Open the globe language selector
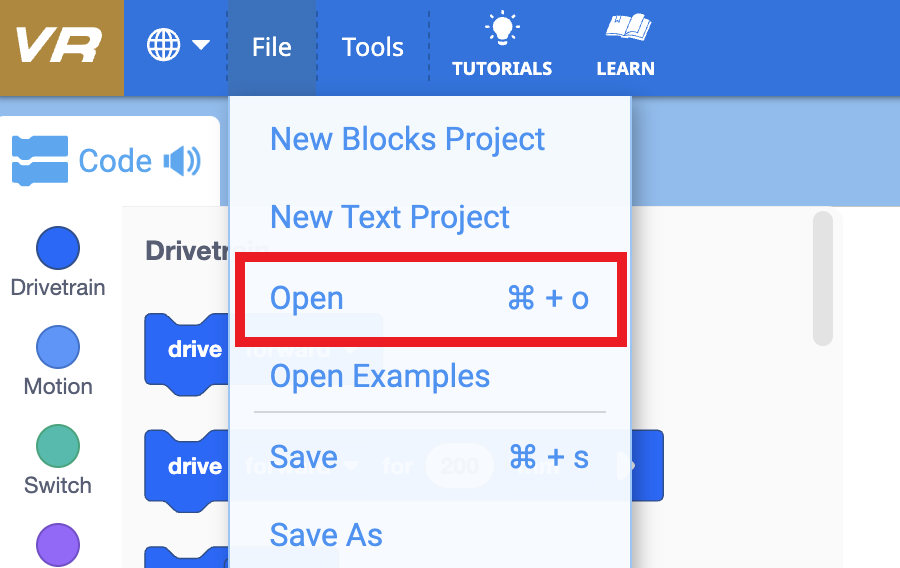The height and width of the screenshot is (568, 900). pyautogui.click(x=163, y=45)
